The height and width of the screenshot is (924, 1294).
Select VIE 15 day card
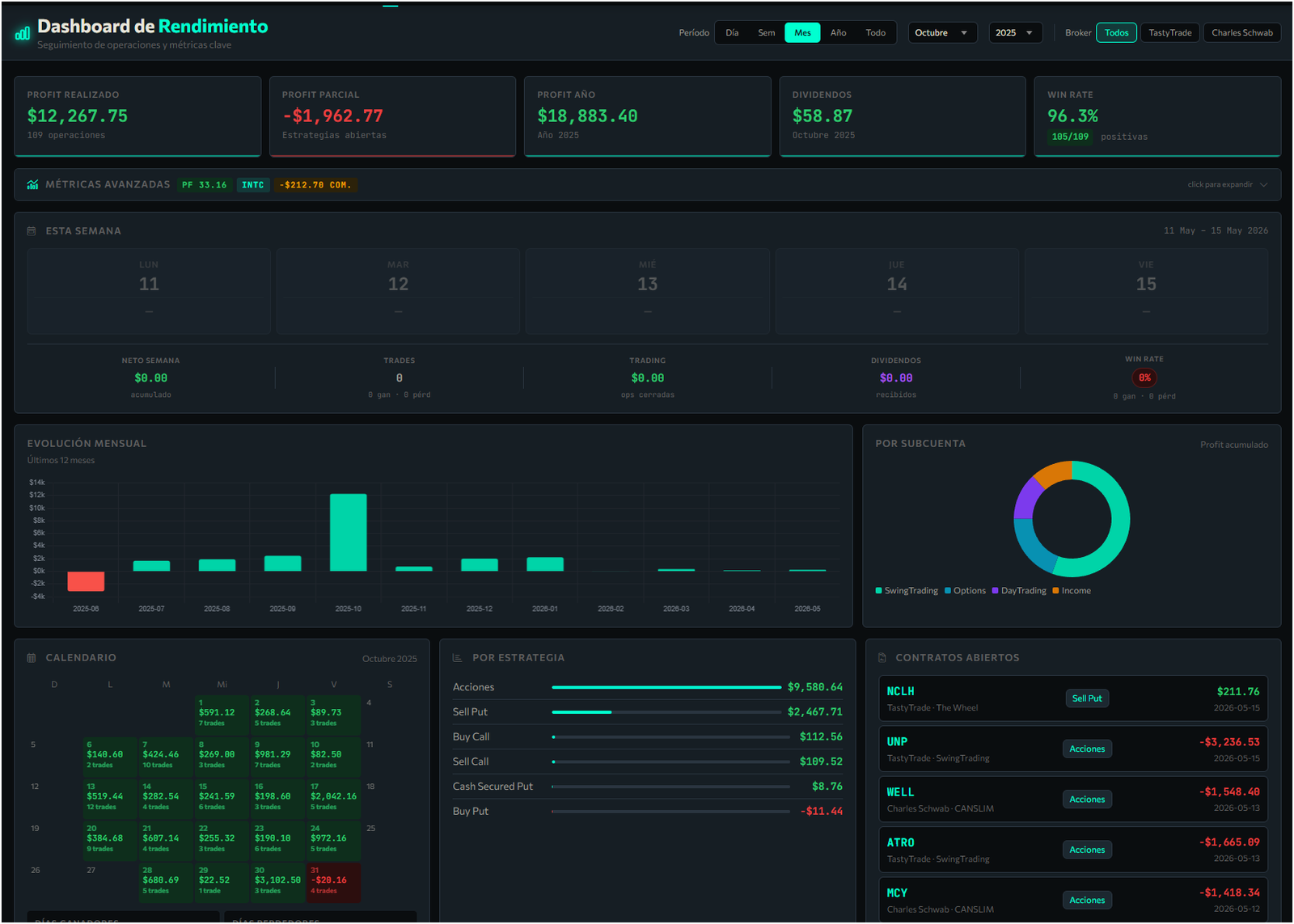[1146, 292]
